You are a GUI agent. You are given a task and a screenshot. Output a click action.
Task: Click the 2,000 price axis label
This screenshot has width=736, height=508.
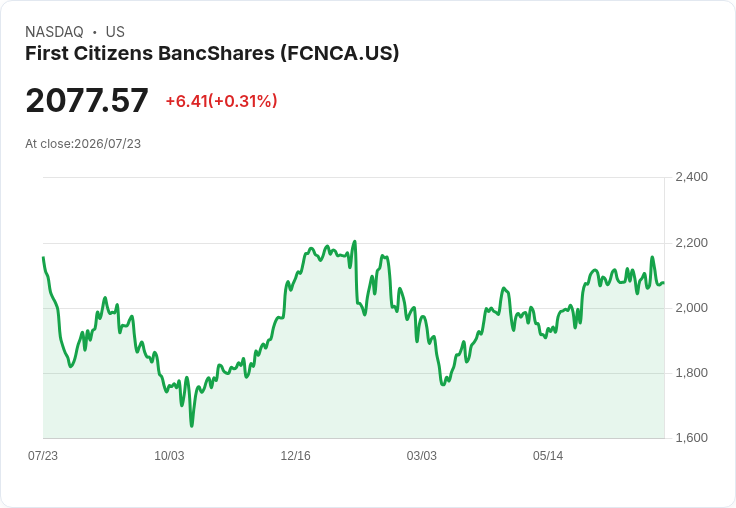pos(691,308)
